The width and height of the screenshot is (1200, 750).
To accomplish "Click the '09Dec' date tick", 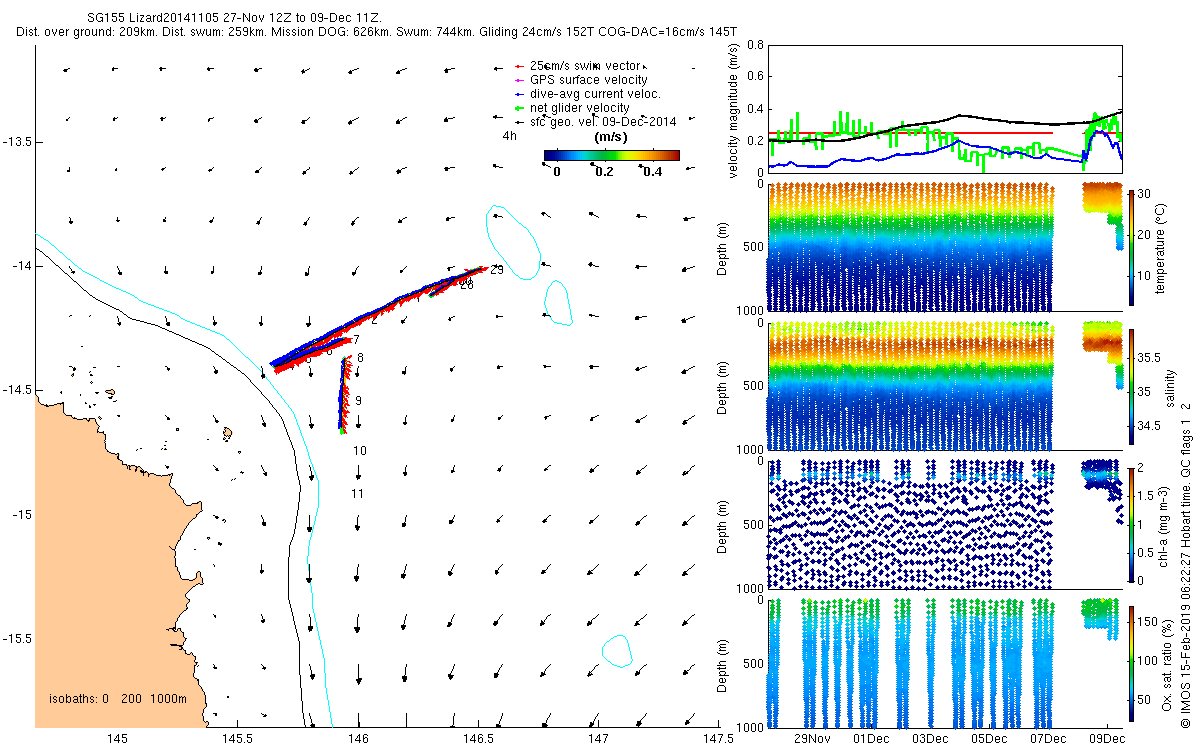I will click(1107, 739).
